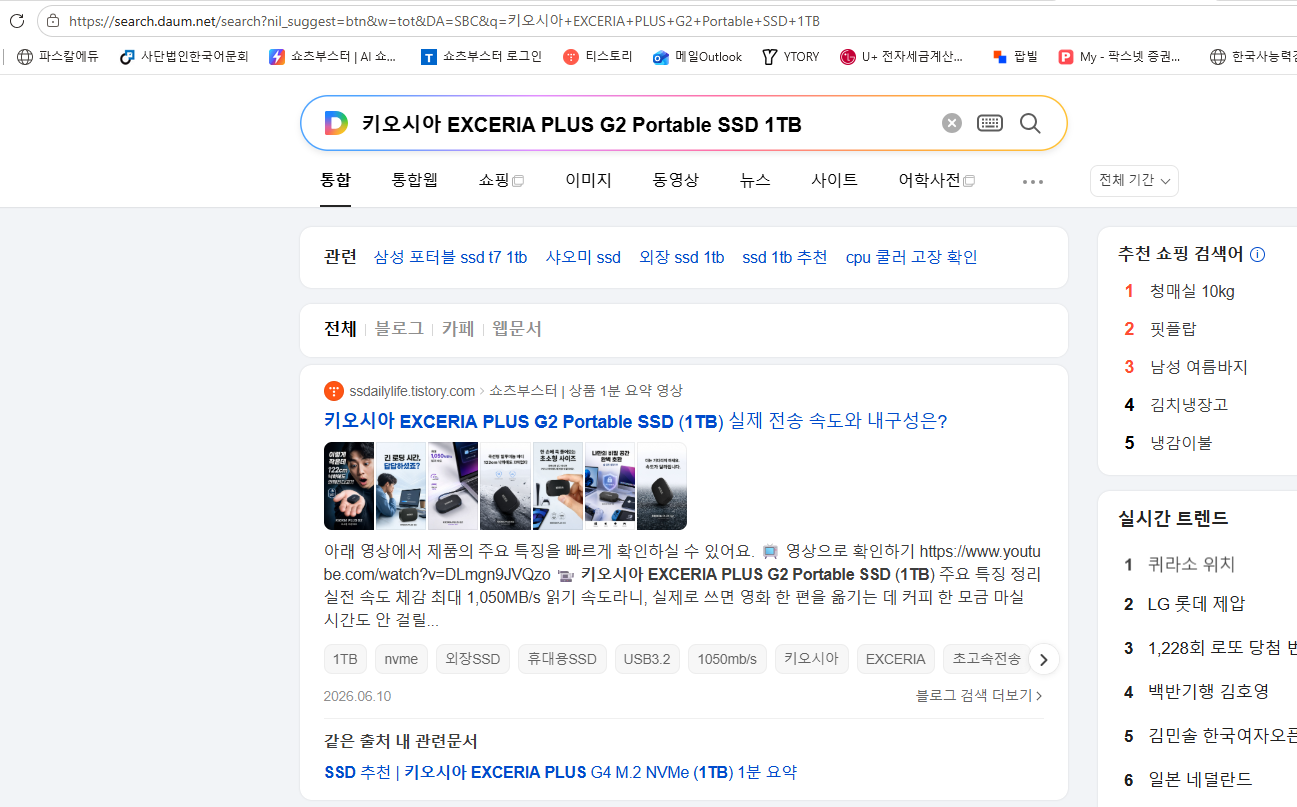The width and height of the screenshot is (1297, 807).
Task: Open 메일Outlook bookmark
Action: (x=697, y=57)
